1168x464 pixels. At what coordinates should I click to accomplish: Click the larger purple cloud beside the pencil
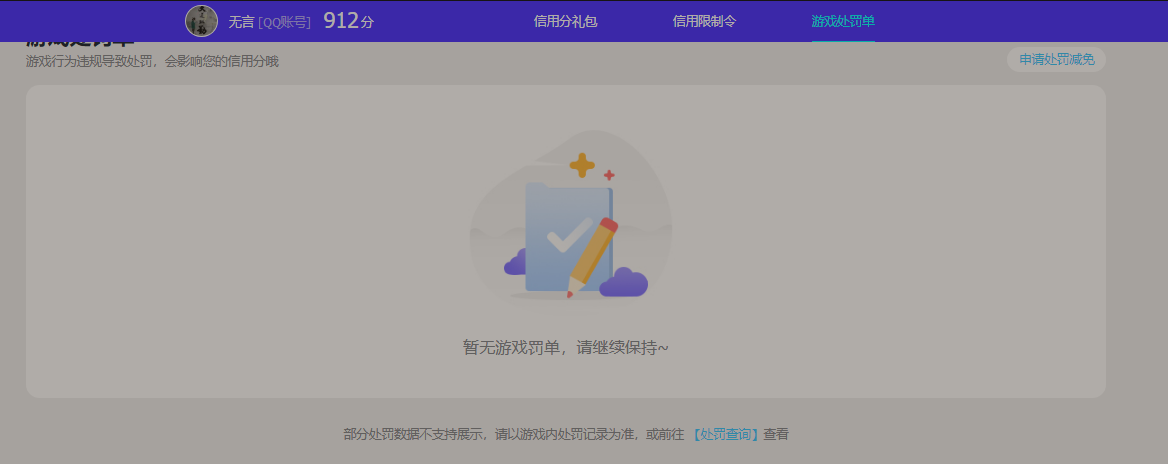(x=625, y=283)
